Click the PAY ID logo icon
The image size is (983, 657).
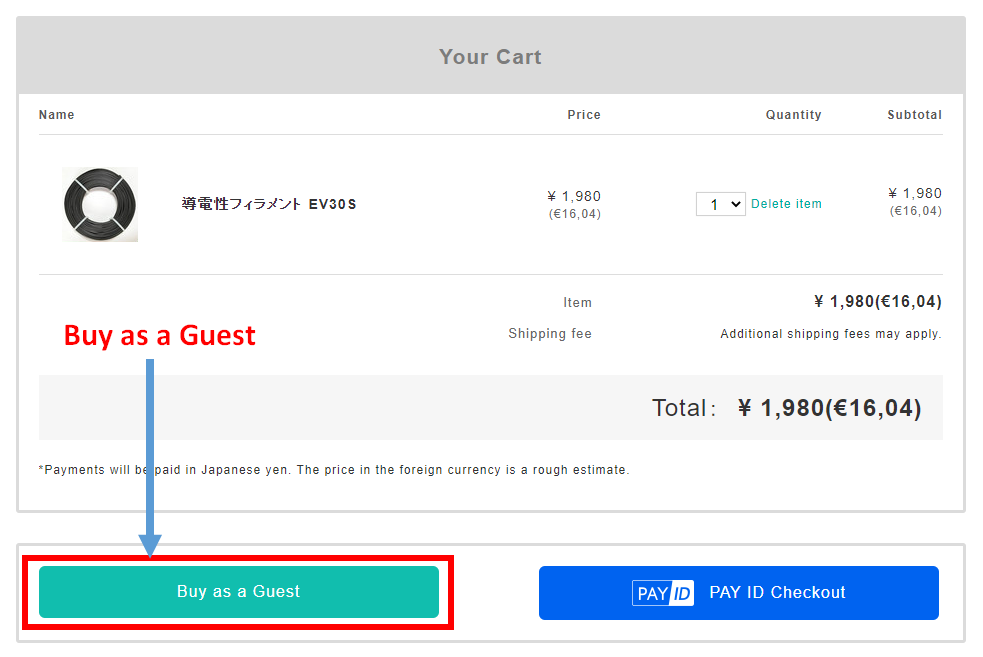pyautogui.click(x=663, y=593)
